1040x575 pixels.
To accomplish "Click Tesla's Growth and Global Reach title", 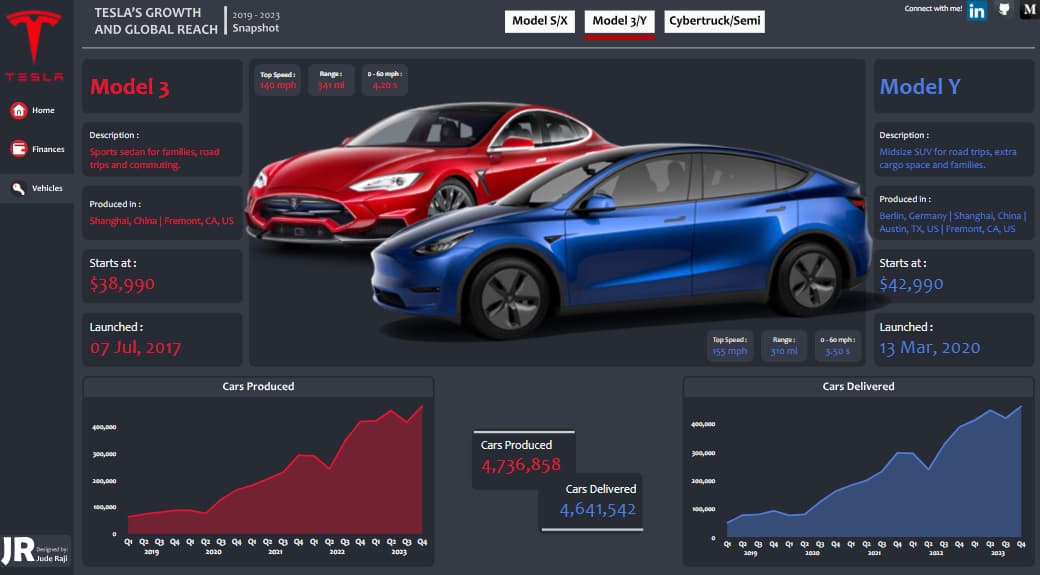I will click(156, 21).
